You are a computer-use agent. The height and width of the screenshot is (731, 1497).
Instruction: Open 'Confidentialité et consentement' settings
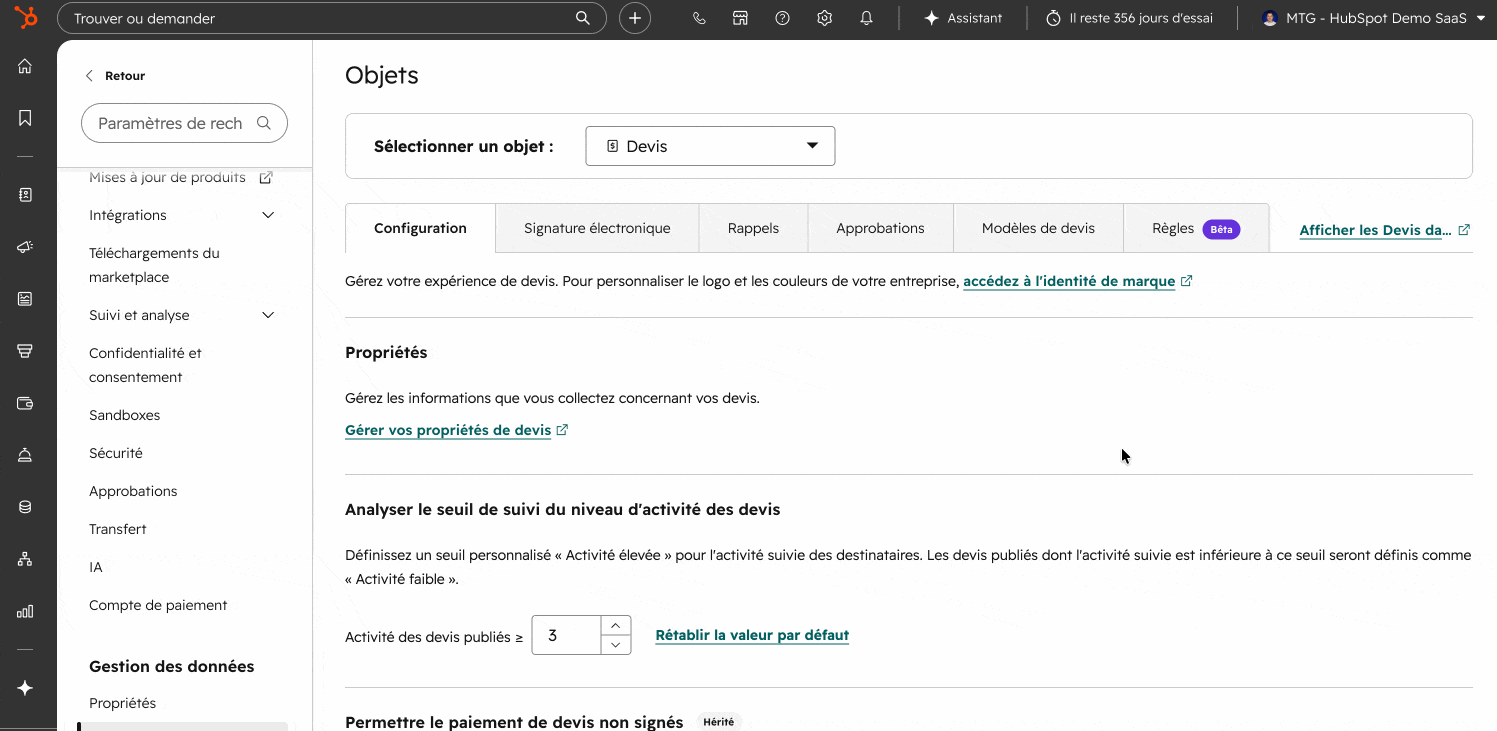click(145, 365)
